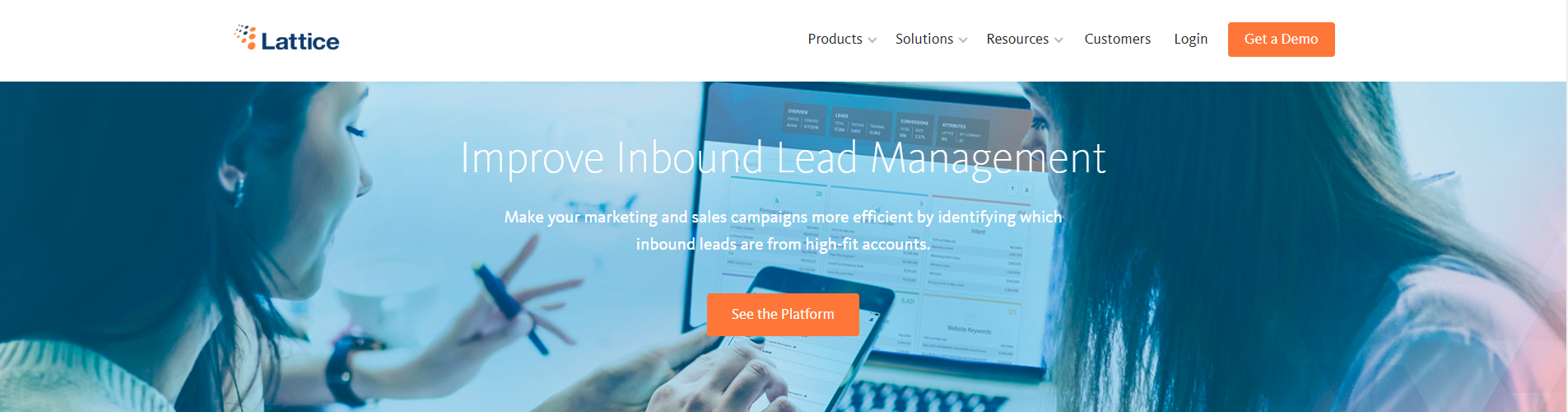The image size is (1568, 412).
Task: Click the Lattice wordmark text
Action: [300, 41]
